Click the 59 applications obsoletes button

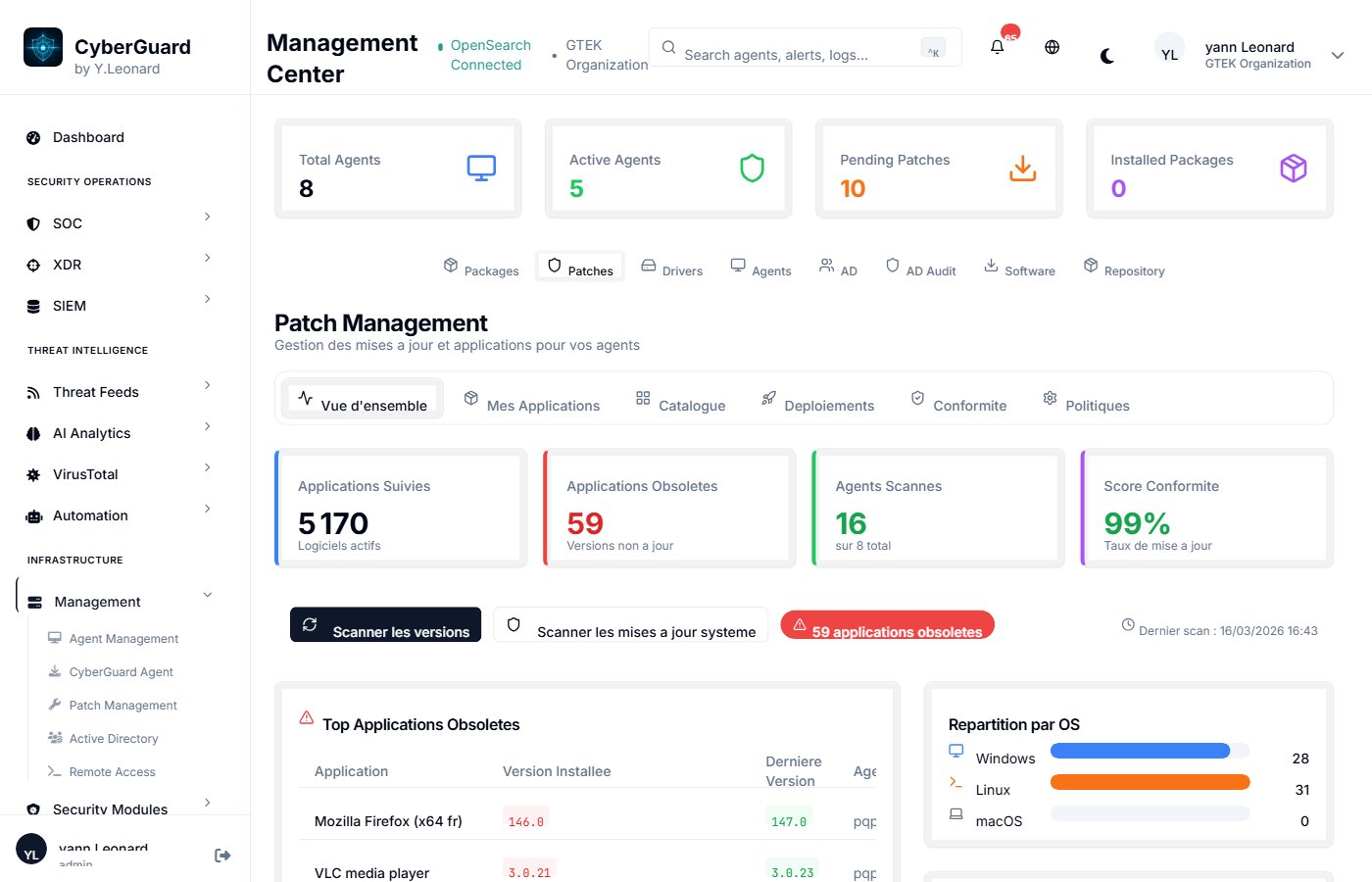point(887,624)
